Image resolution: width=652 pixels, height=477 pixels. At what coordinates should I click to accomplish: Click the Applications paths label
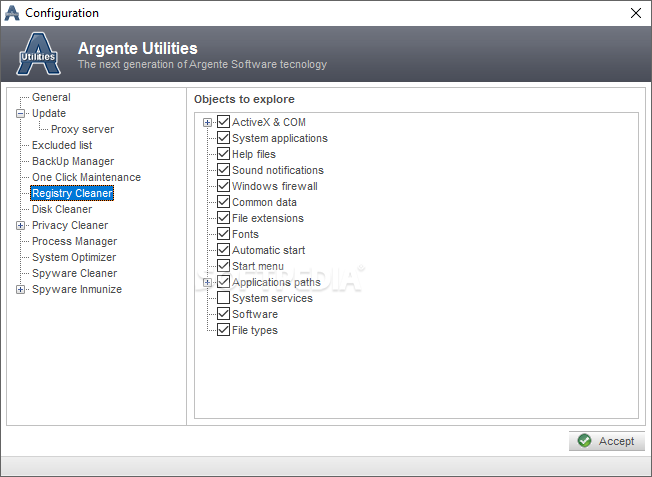coord(277,282)
